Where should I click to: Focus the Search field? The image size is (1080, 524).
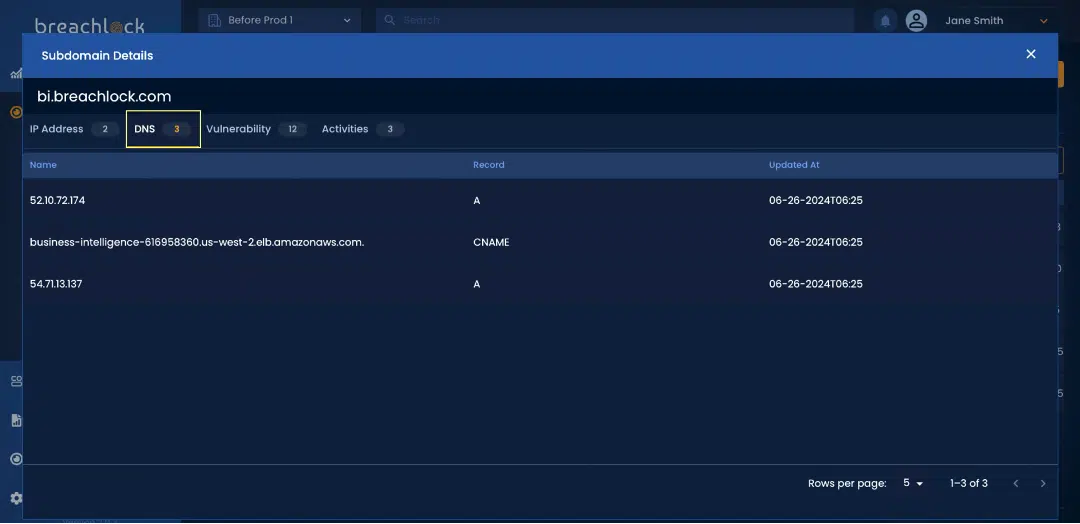pos(614,20)
